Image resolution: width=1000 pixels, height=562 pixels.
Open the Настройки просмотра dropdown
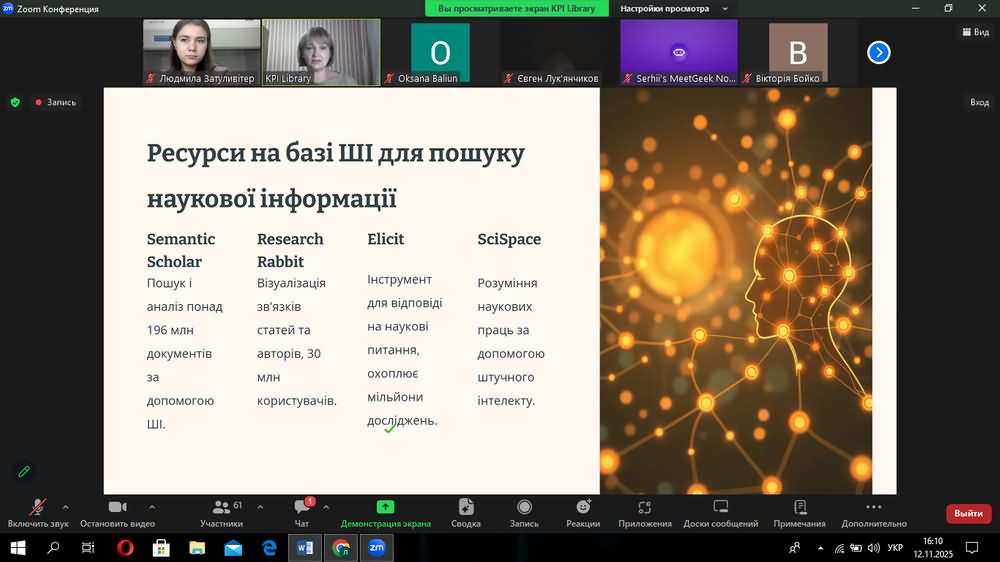673,8
